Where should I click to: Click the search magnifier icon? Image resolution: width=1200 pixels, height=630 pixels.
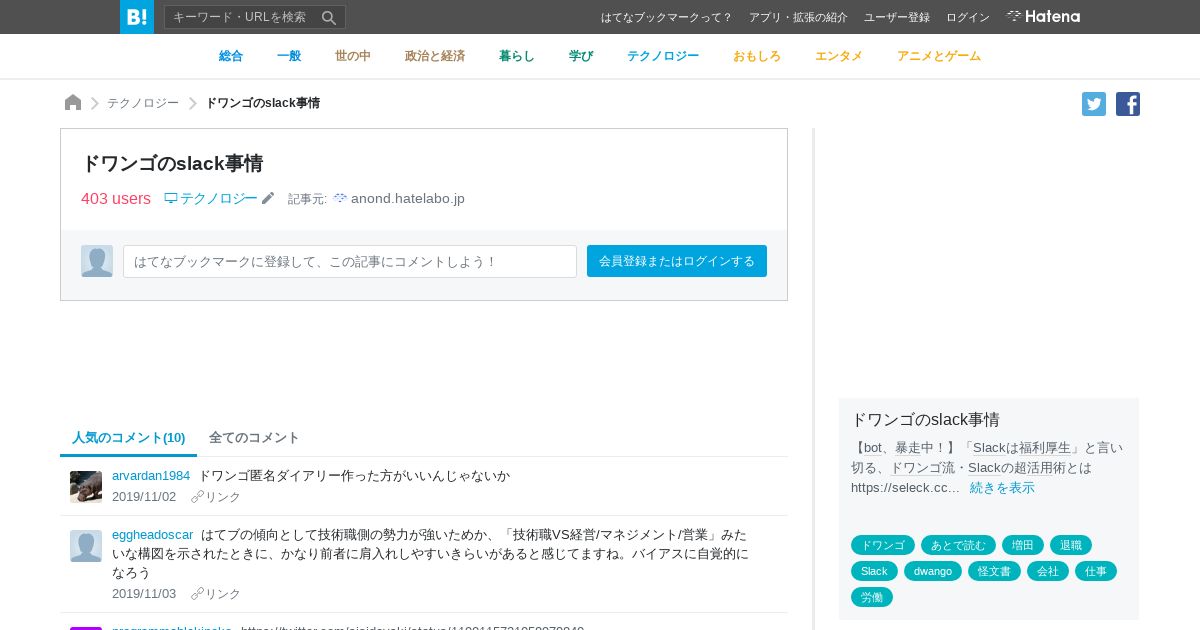329,17
